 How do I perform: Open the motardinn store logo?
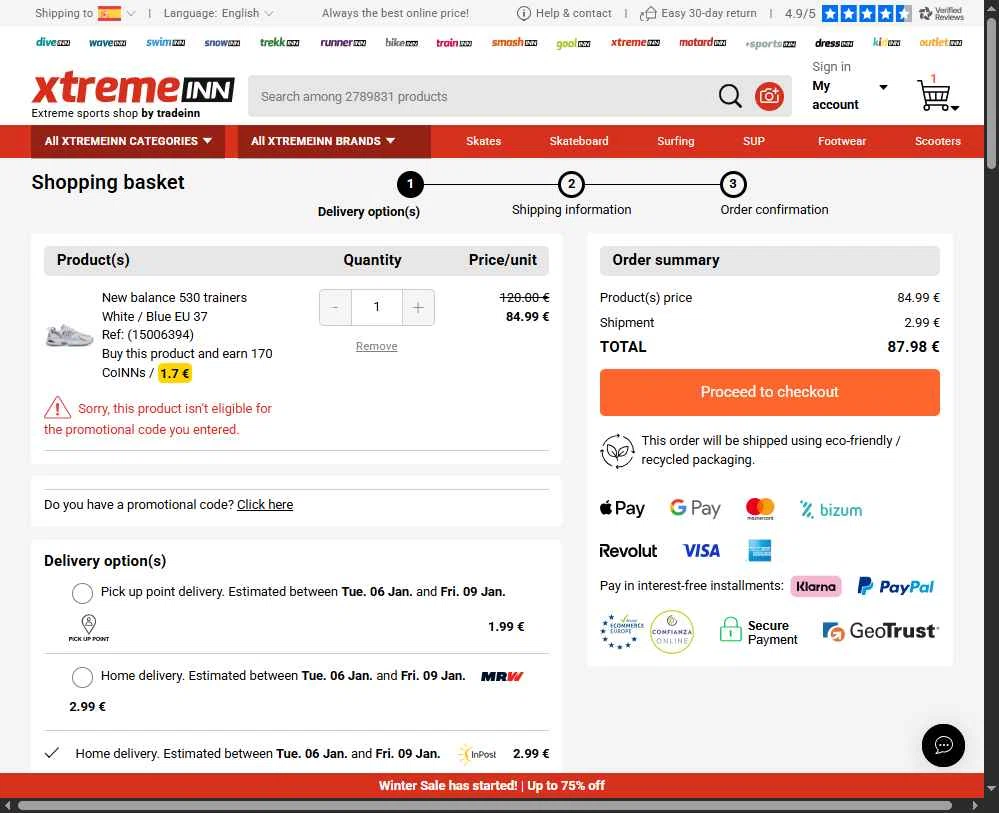(702, 42)
